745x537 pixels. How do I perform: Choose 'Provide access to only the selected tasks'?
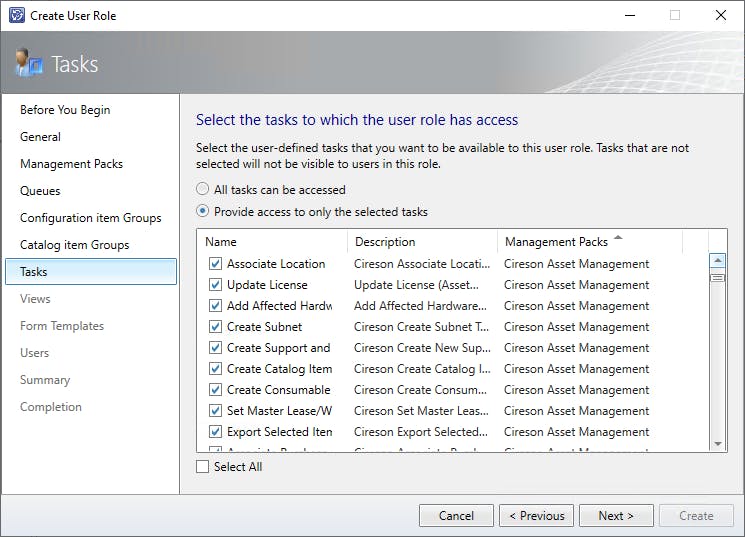point(203,211)
